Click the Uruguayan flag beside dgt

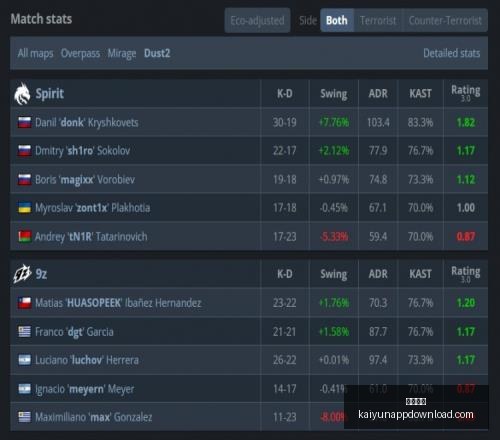tap(25, 332)
